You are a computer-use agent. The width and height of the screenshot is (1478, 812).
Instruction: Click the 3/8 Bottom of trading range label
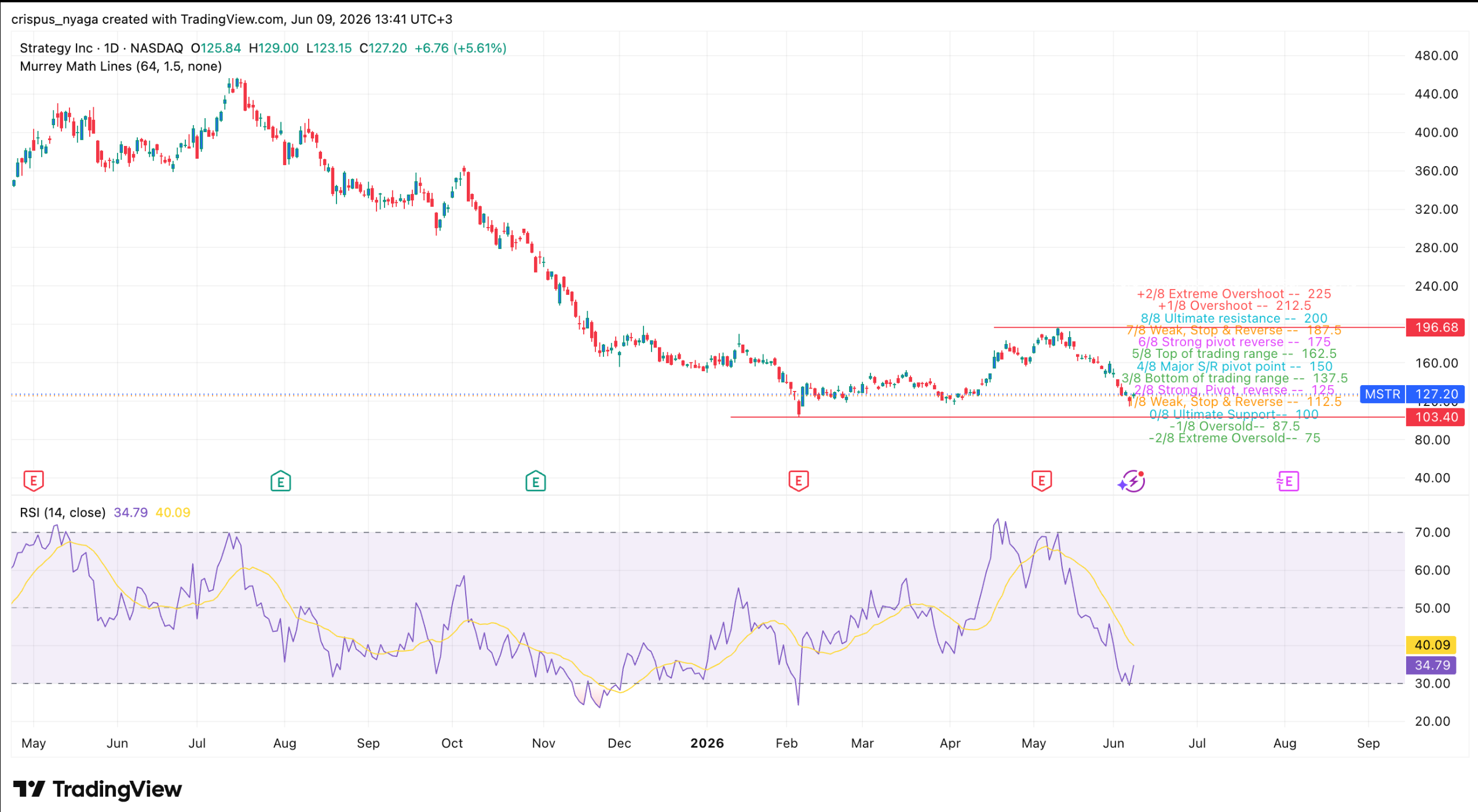1234,378
